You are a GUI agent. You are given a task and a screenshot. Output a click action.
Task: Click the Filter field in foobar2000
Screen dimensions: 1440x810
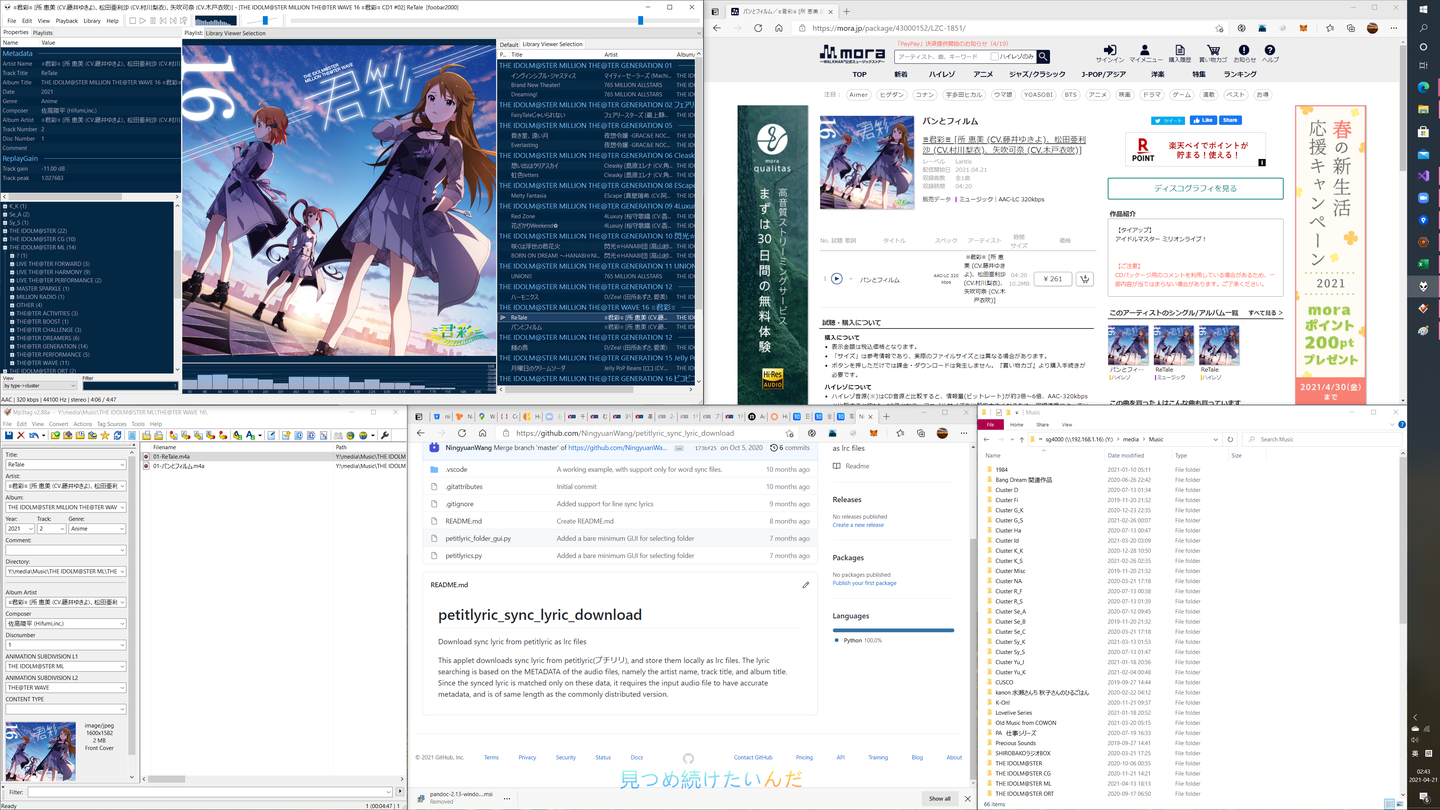point(130,385)
